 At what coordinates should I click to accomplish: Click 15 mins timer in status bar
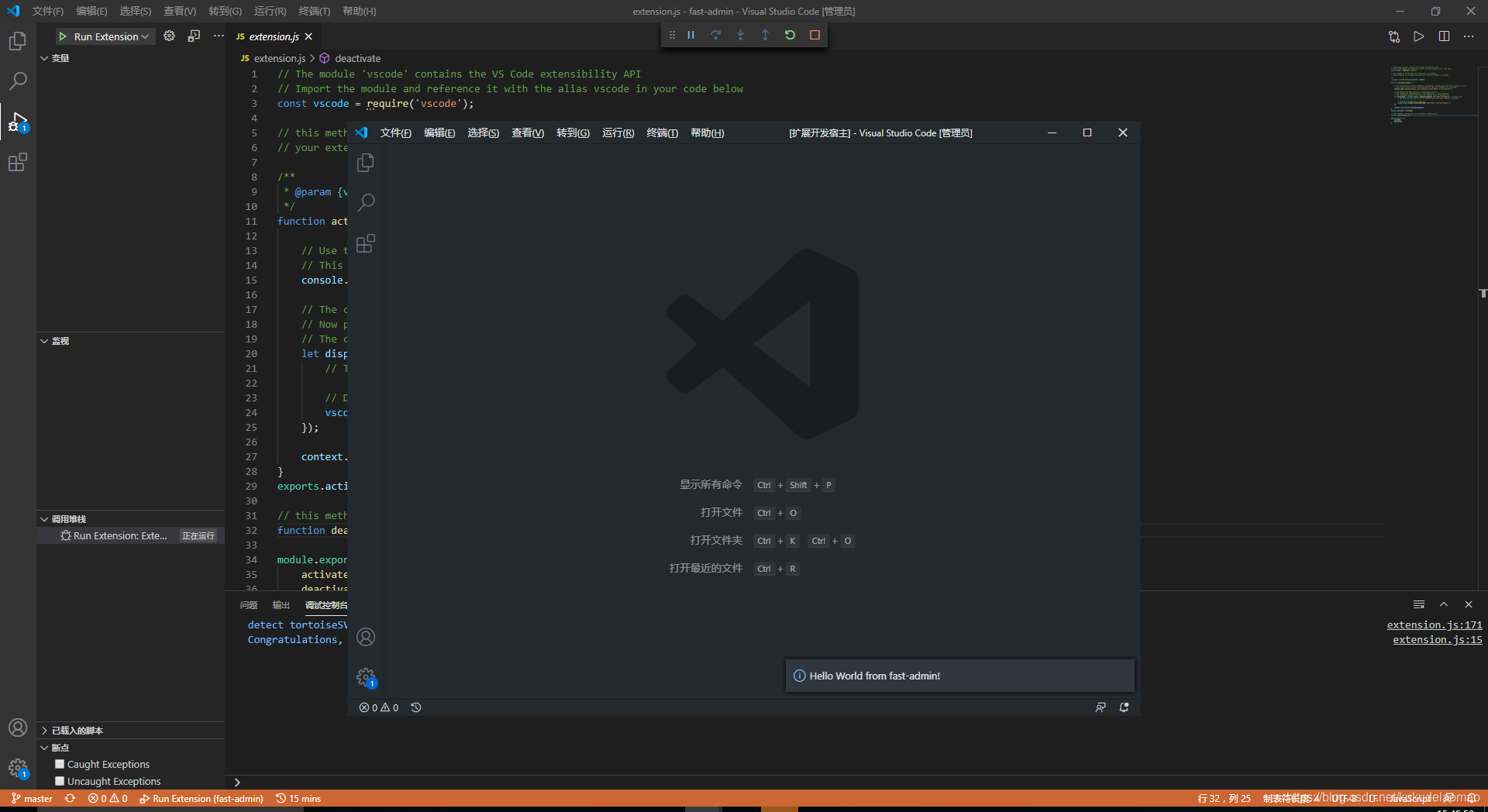pos(298,798)
